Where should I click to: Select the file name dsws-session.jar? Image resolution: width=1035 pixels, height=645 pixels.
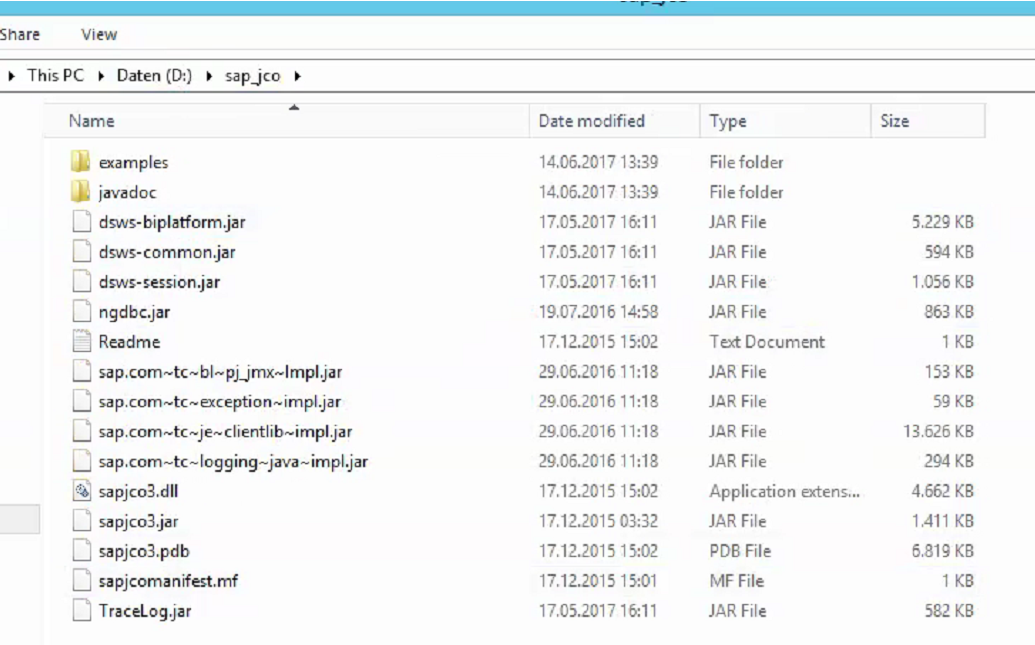pyautogui.click(x=159, y=282)
